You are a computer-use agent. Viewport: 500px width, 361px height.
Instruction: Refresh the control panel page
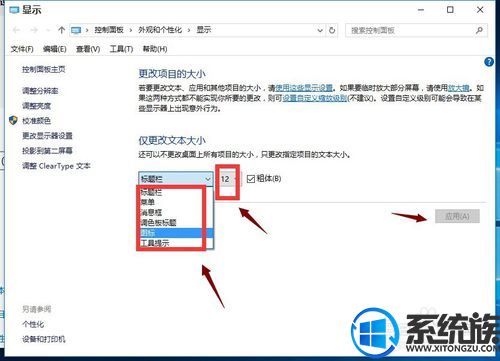coord(332,30)
